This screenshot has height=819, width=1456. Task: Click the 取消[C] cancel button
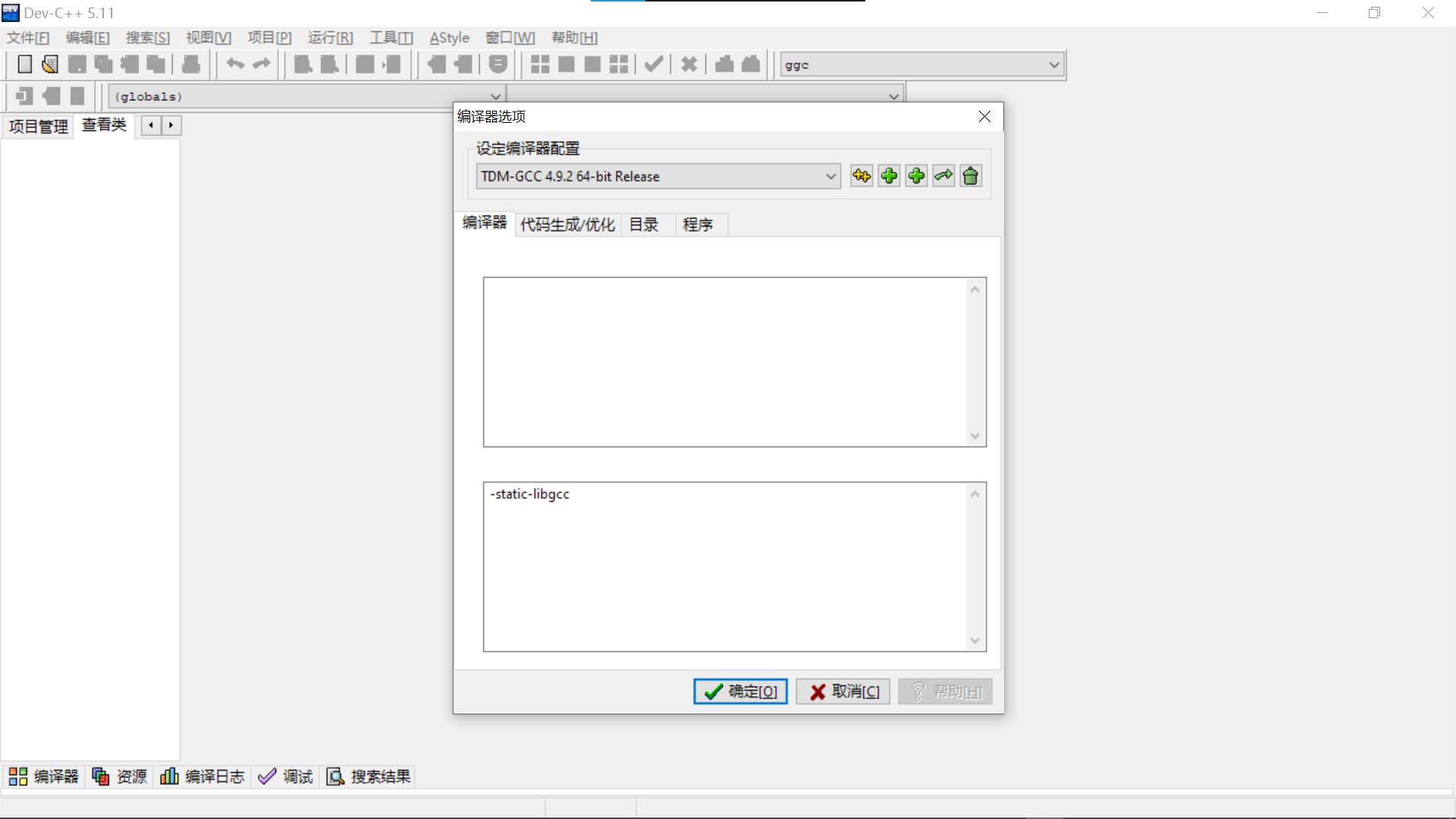(843, 692)
